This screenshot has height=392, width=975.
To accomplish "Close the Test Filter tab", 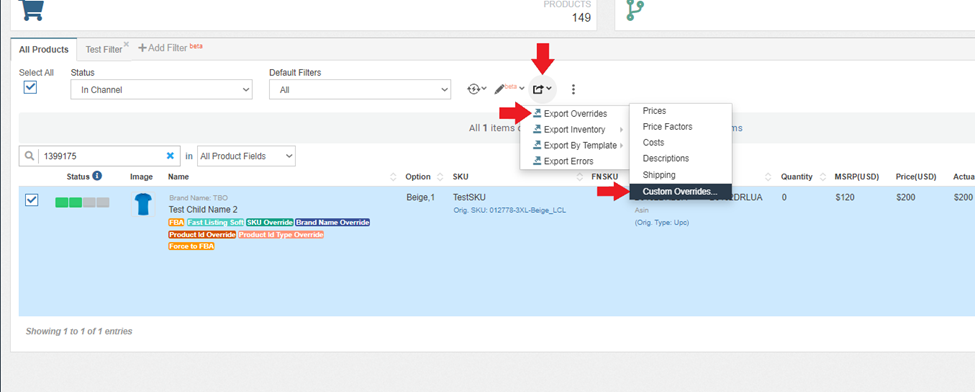I will 126,44.
